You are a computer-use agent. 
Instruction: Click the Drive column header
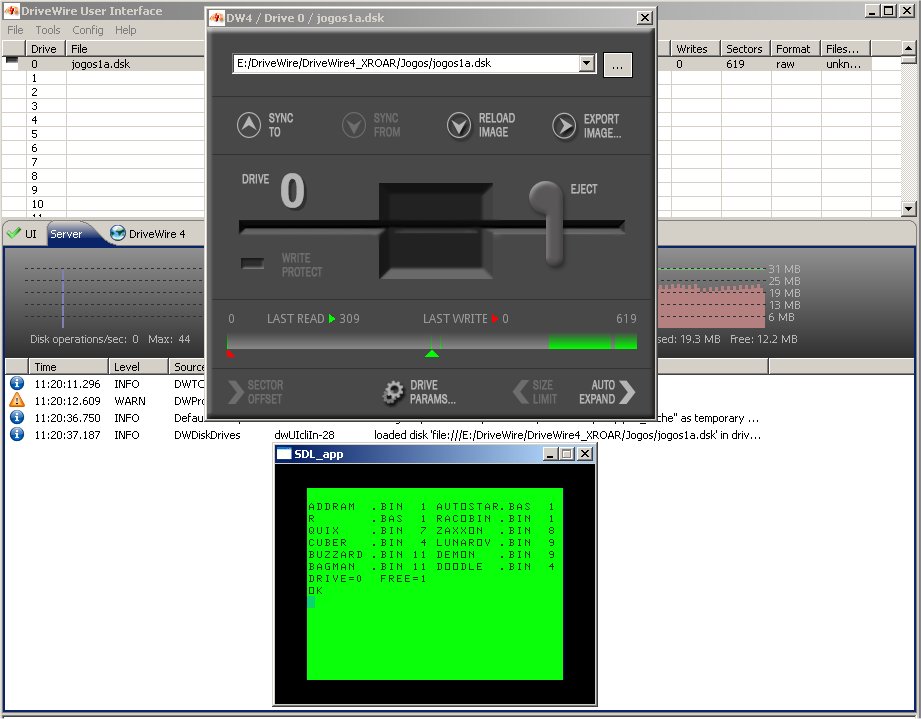[x=45, y=49]
